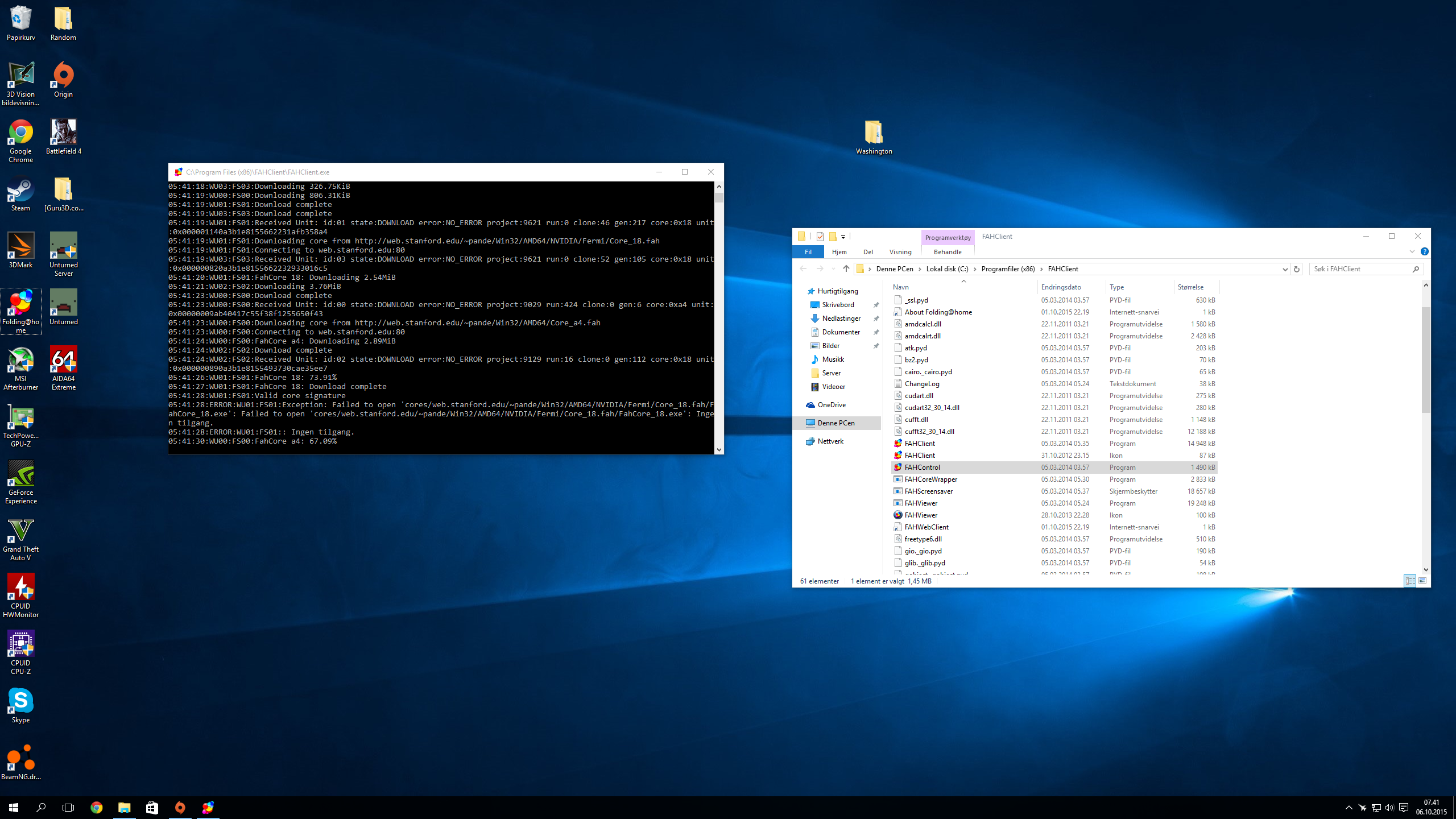
Task: Switch to the Visning ribbon tab
Action: (x=900, y=251)
